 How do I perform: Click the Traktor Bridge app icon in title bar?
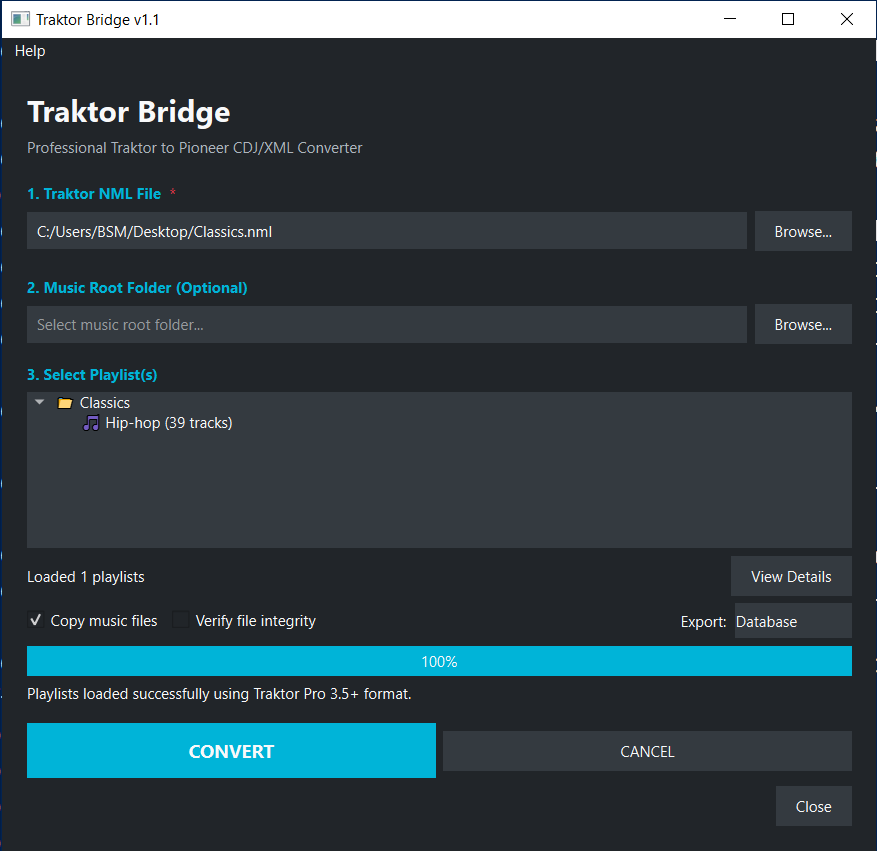20,20
